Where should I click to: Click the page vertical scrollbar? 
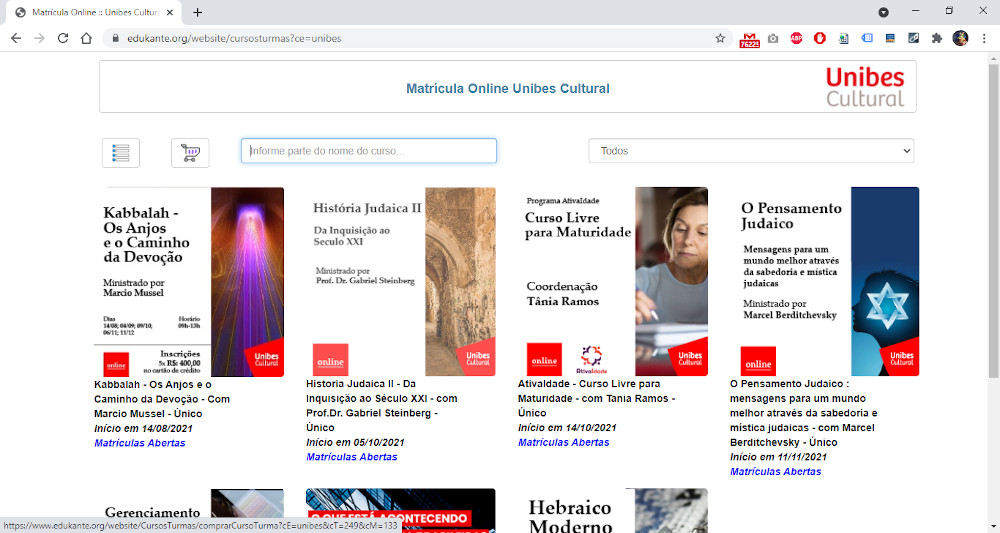click(994, 220)
